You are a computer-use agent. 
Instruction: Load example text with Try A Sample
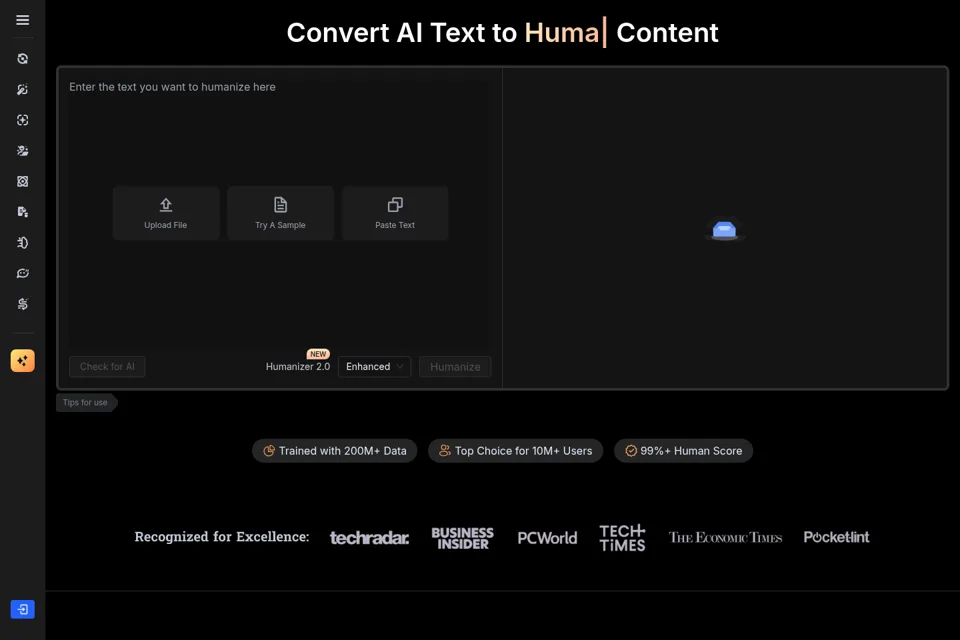click(x=280, y=213)
